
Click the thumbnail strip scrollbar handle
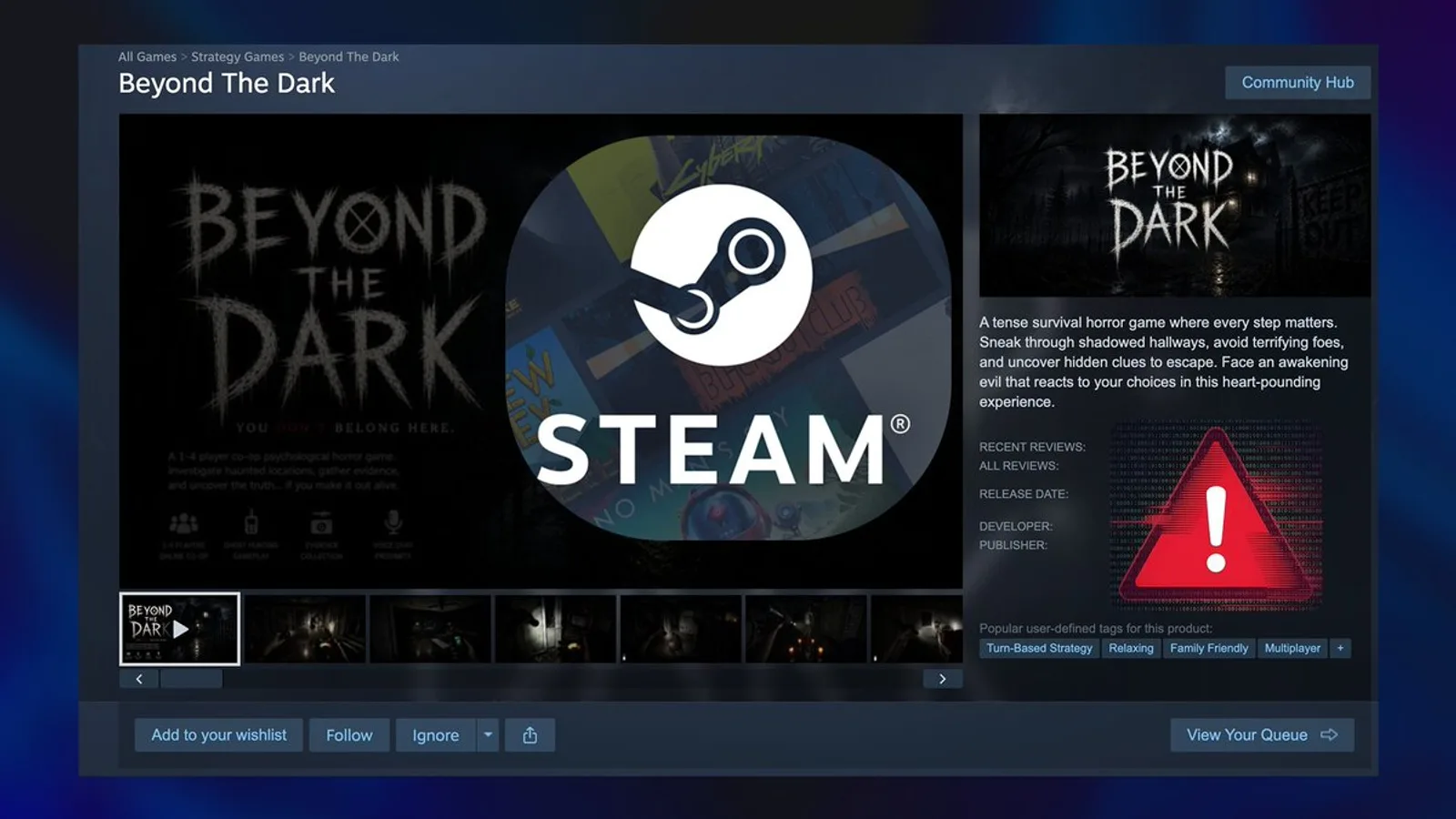point(191,679)
